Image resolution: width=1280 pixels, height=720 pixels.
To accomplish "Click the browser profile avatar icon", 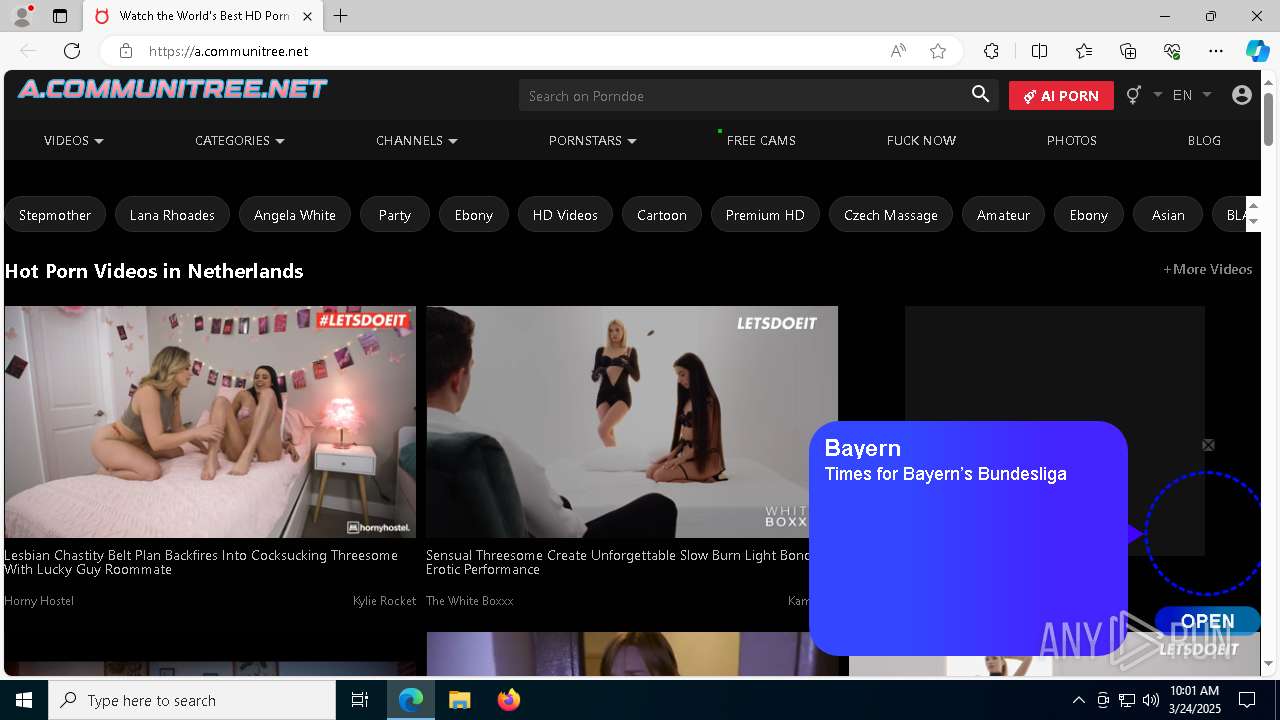I will pos(22,16).
